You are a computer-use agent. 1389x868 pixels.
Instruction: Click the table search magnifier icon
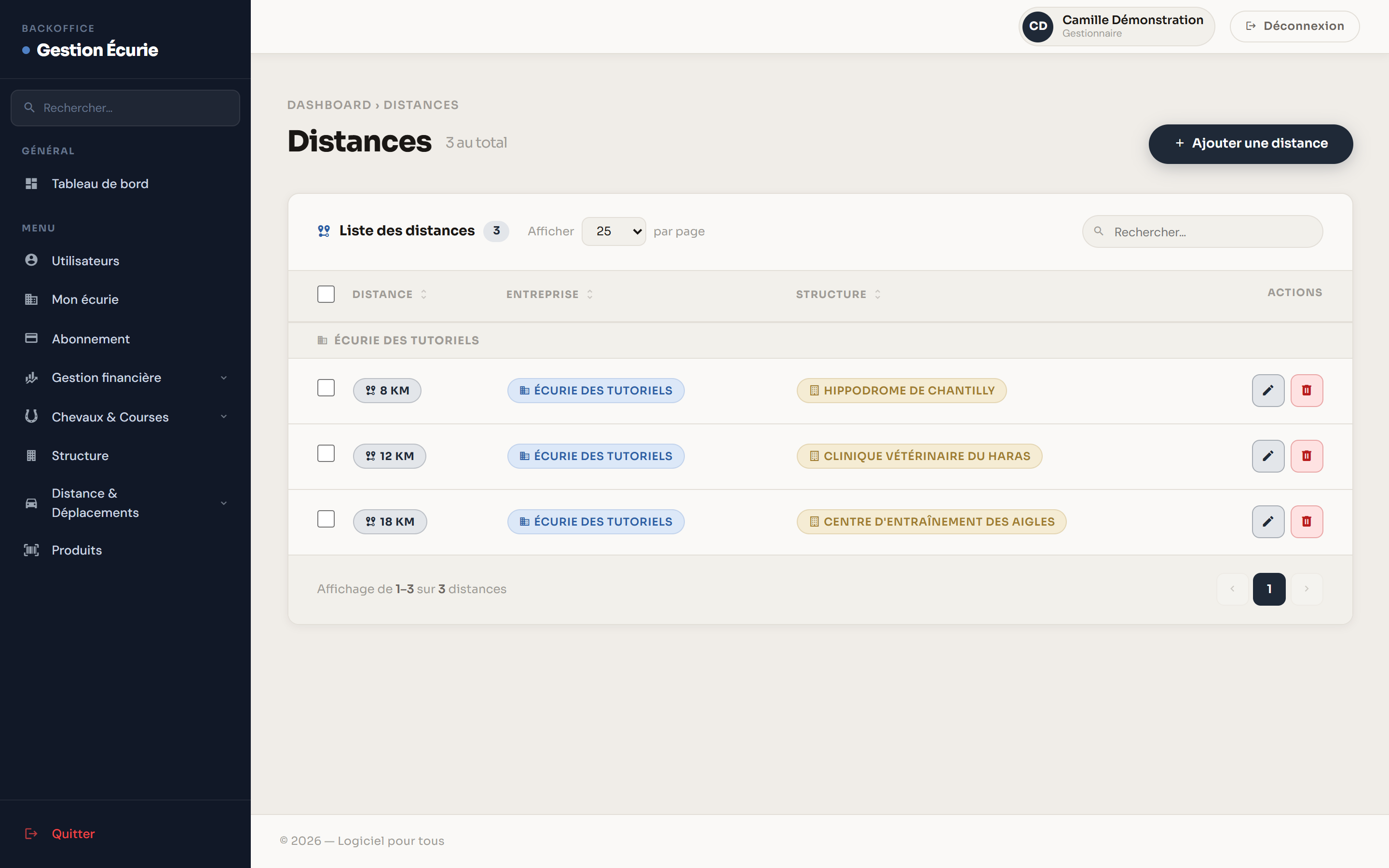click(x=1099, y=231)
